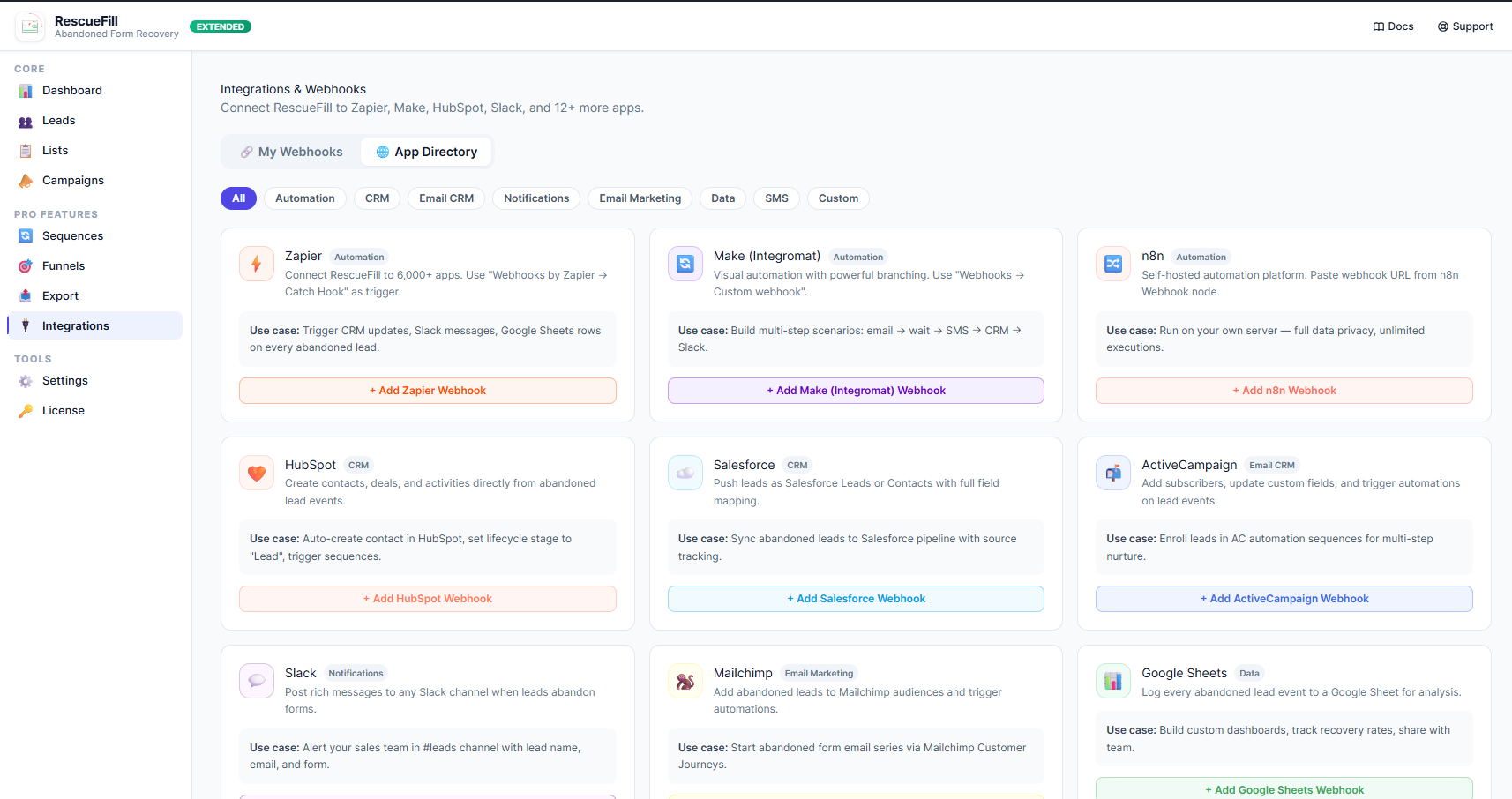
Task: Select the Salesforce cloud icon
Action: [685, 473]
